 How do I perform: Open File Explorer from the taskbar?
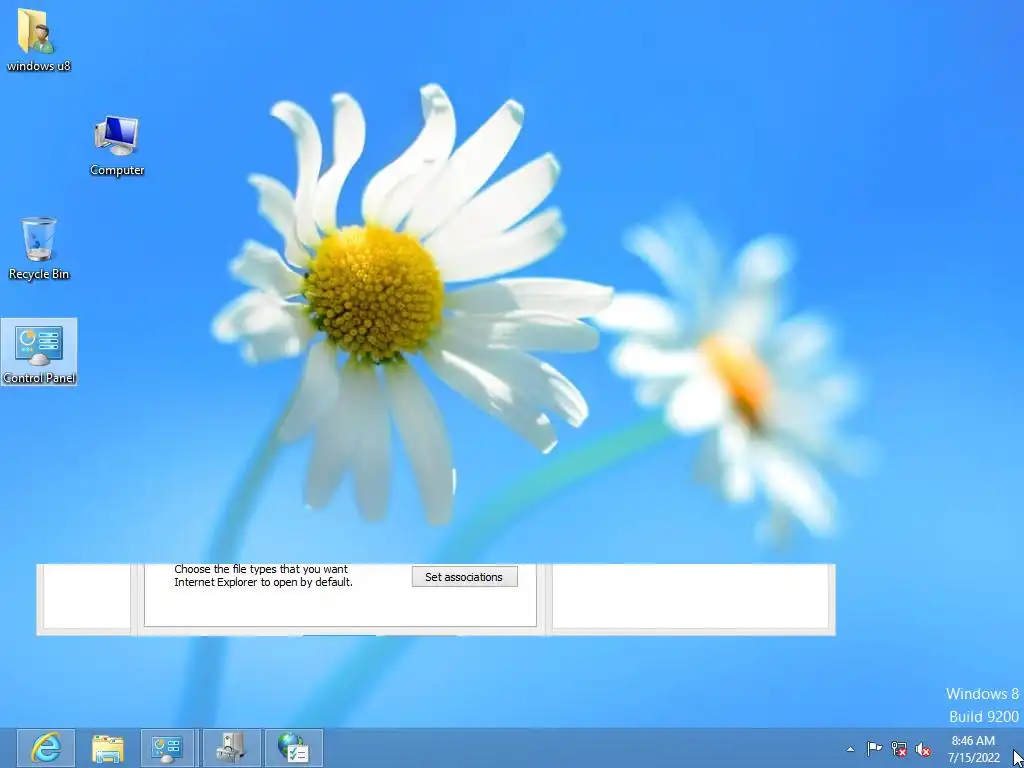(x=108, y=748)
